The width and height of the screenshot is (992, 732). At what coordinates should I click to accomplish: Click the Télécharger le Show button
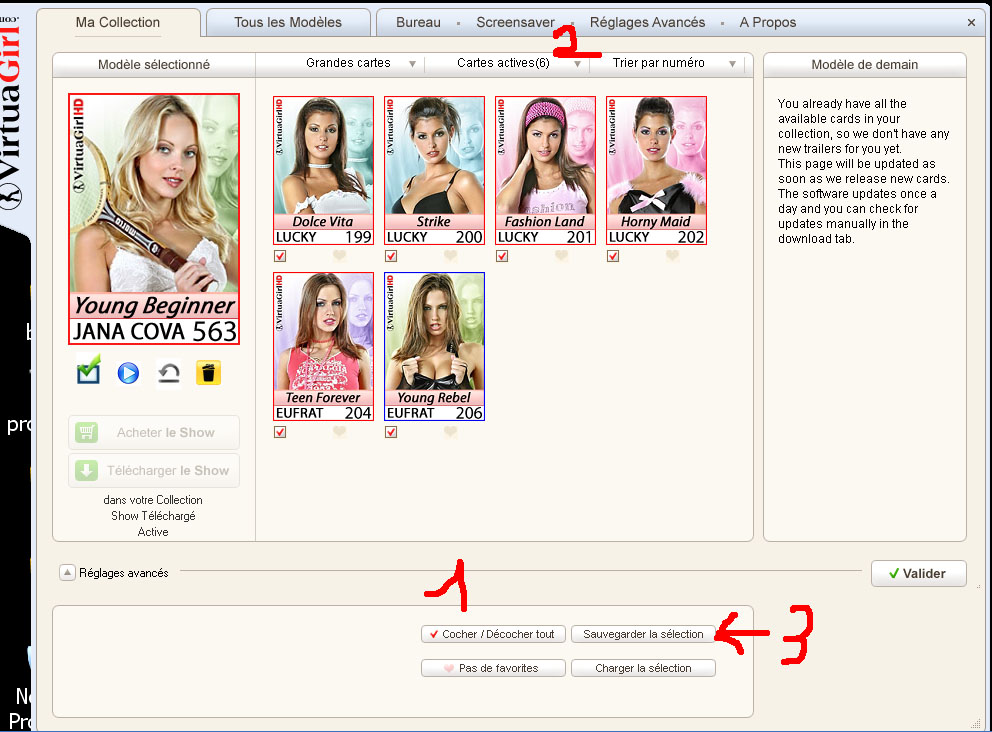(154, 471)
